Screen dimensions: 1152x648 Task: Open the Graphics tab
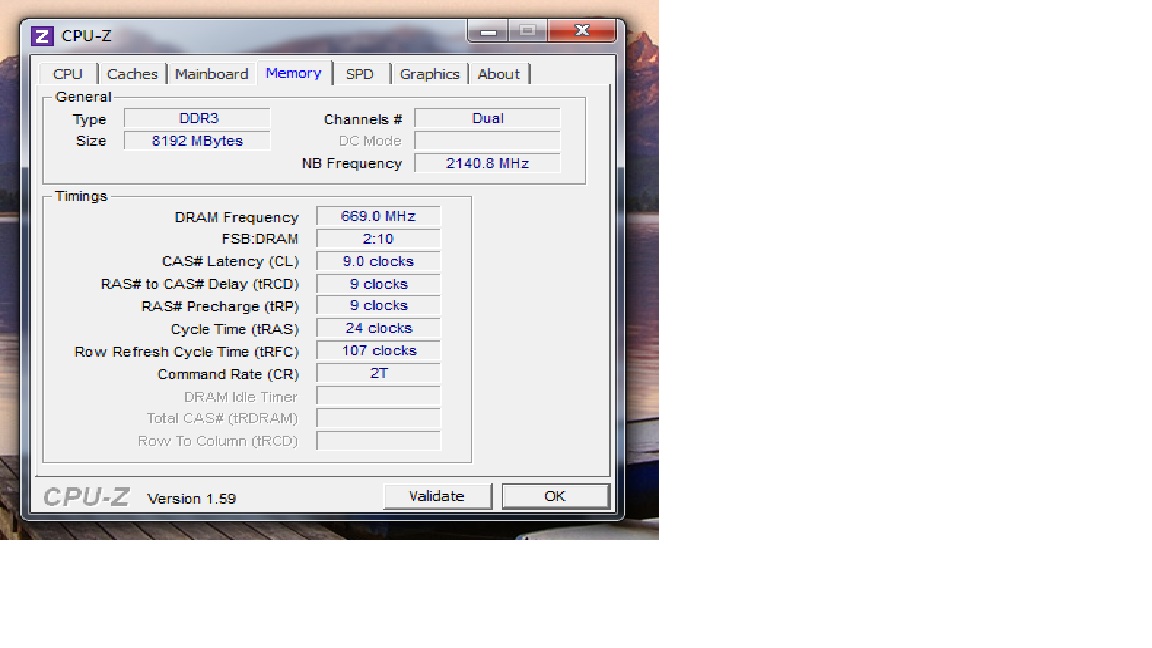click(x=430, y=74)
